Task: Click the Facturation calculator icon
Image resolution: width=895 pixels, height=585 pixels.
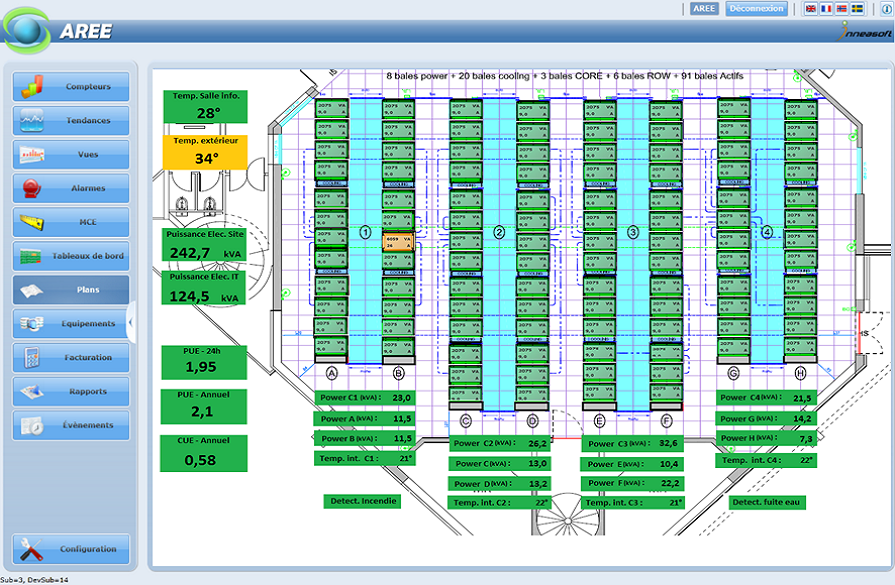Action: (x=32, y=357)
